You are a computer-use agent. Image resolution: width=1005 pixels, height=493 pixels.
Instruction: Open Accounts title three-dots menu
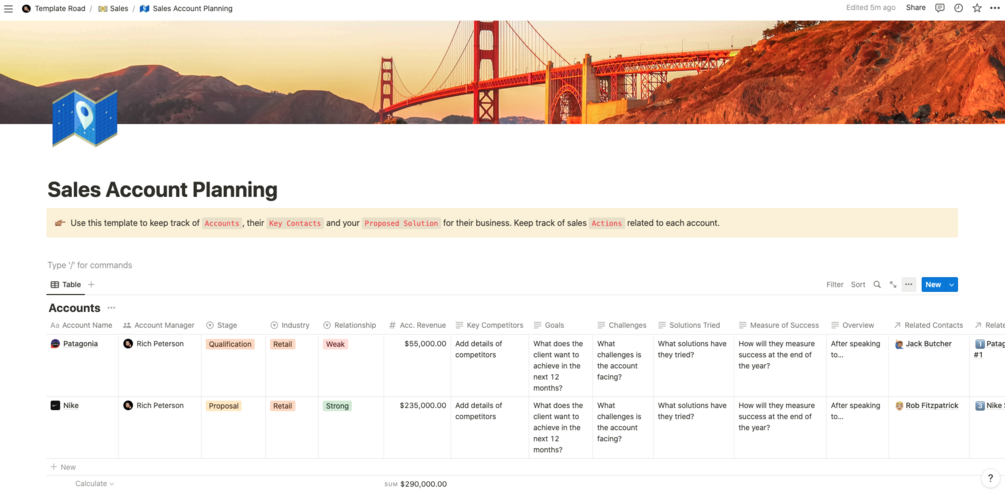tap(112, 308)
